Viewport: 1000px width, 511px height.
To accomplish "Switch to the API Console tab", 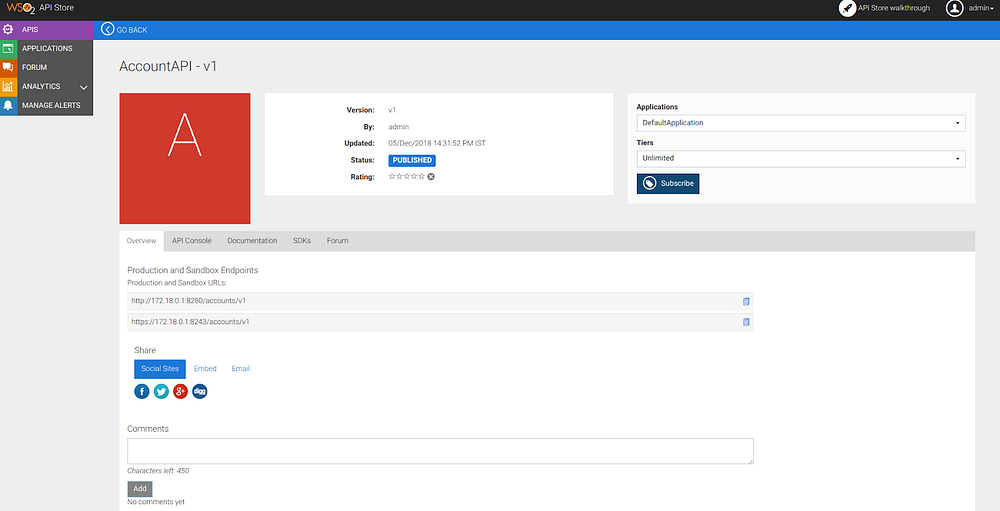I will point(191,241).
